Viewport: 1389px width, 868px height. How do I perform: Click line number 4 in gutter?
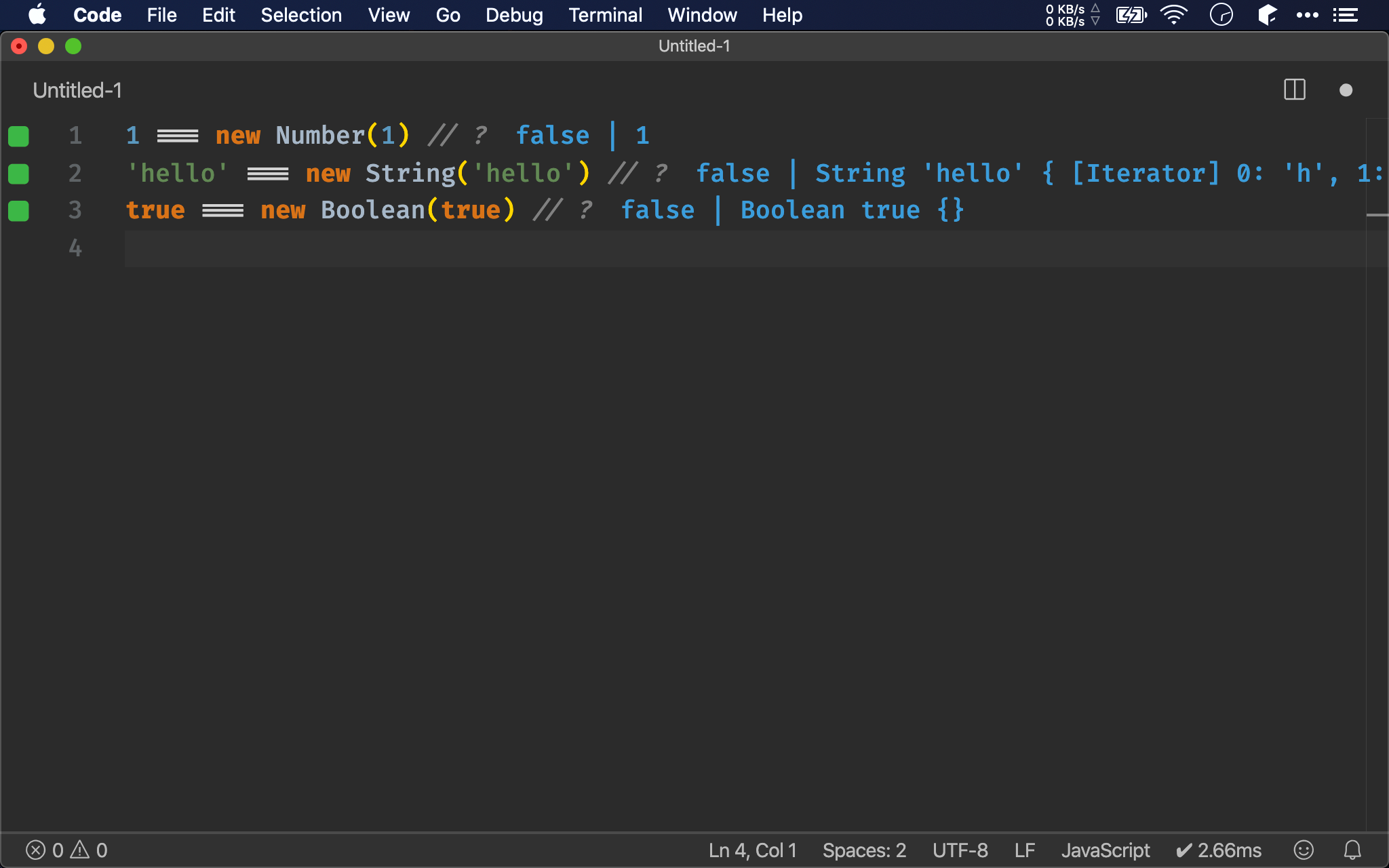pos(75,248)
